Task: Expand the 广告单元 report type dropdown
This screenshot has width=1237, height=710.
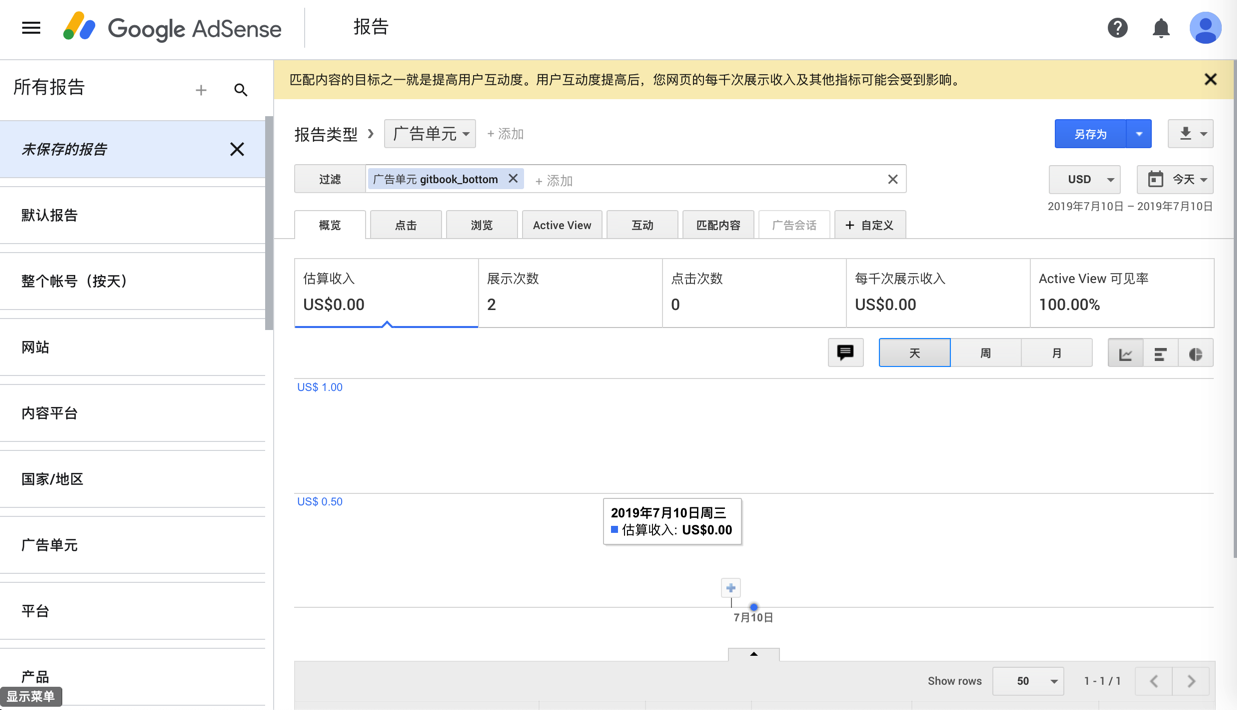Action: tap(430, 134)
